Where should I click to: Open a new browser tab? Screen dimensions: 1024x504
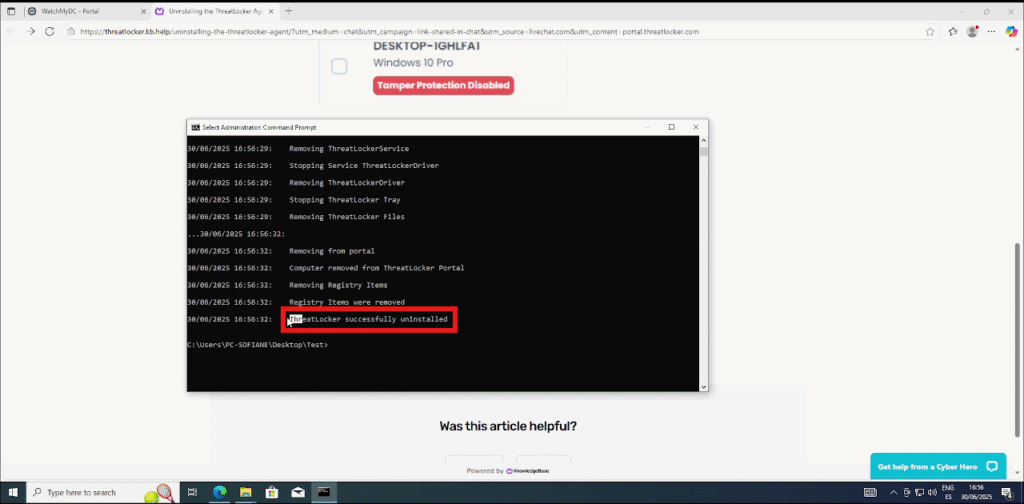point(289,11)
